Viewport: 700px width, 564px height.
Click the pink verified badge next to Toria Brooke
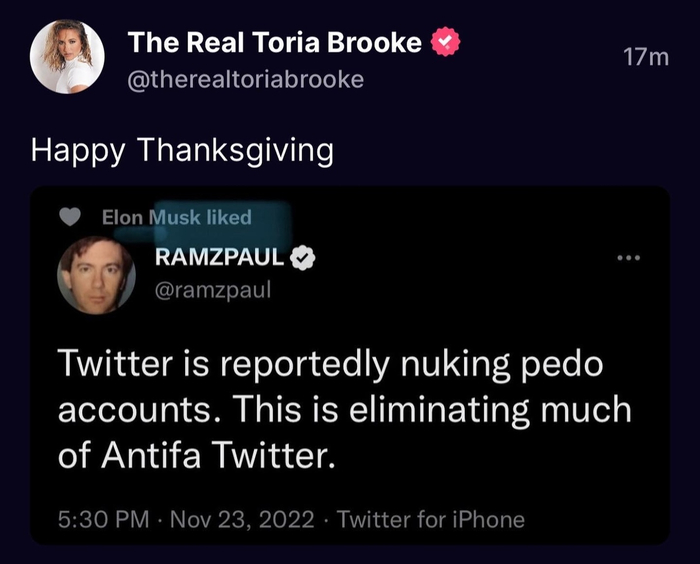coord(445,43)
